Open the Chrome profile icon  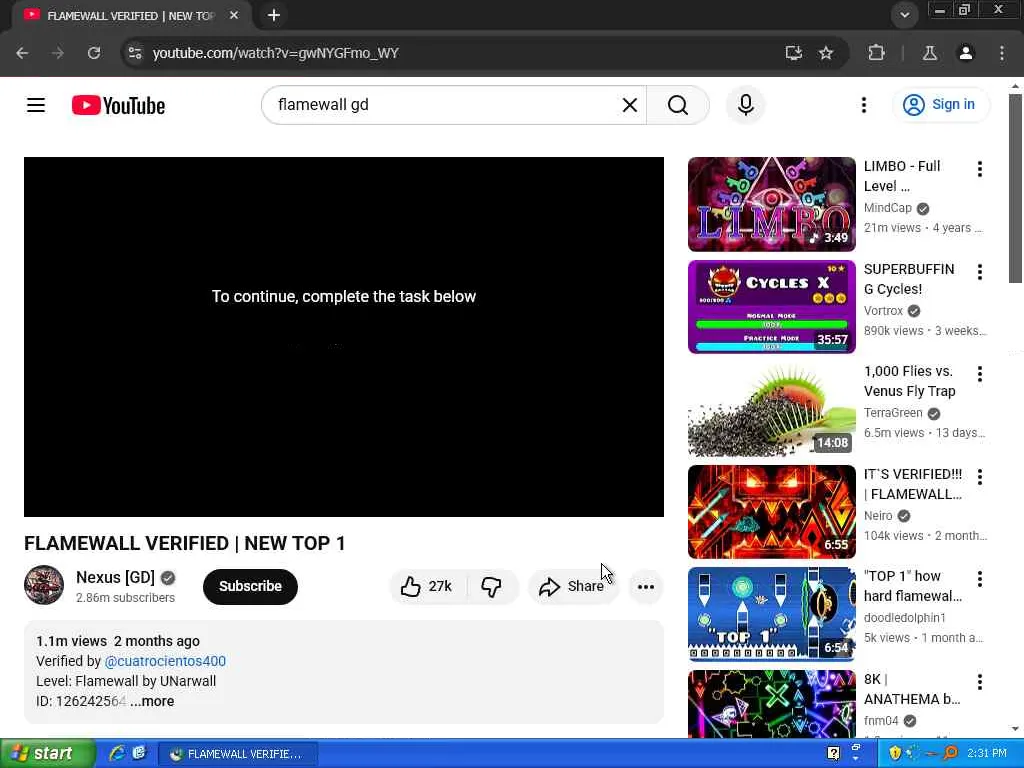966,53
